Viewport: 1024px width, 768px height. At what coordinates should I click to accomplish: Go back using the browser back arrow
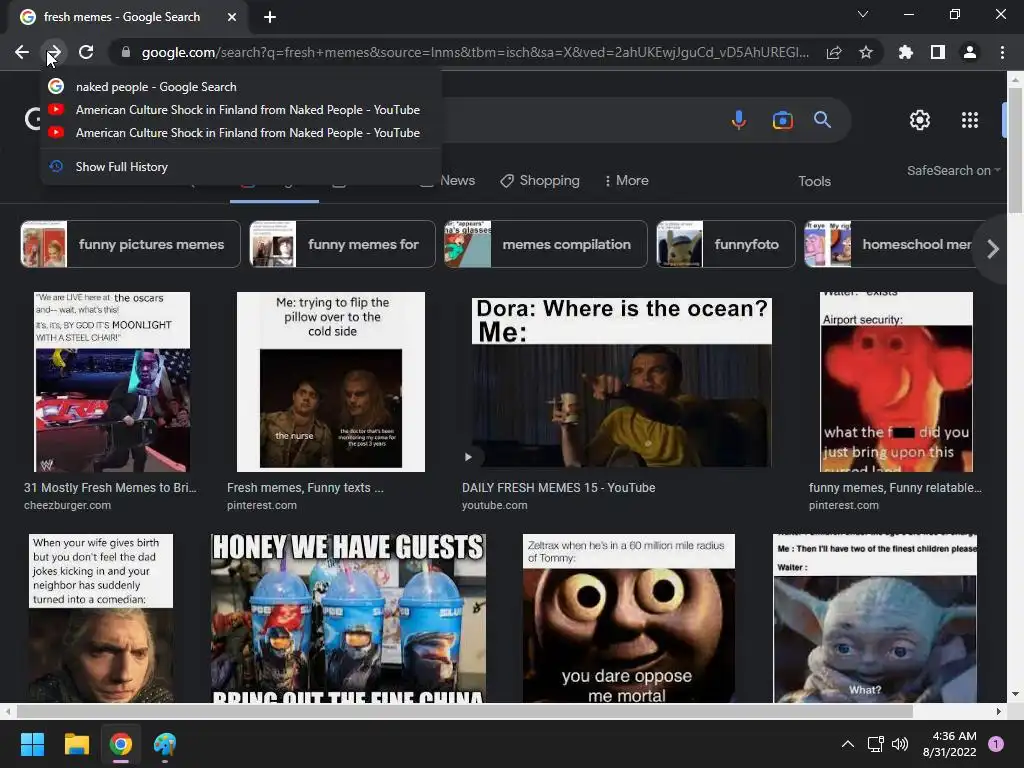[22, 52]
